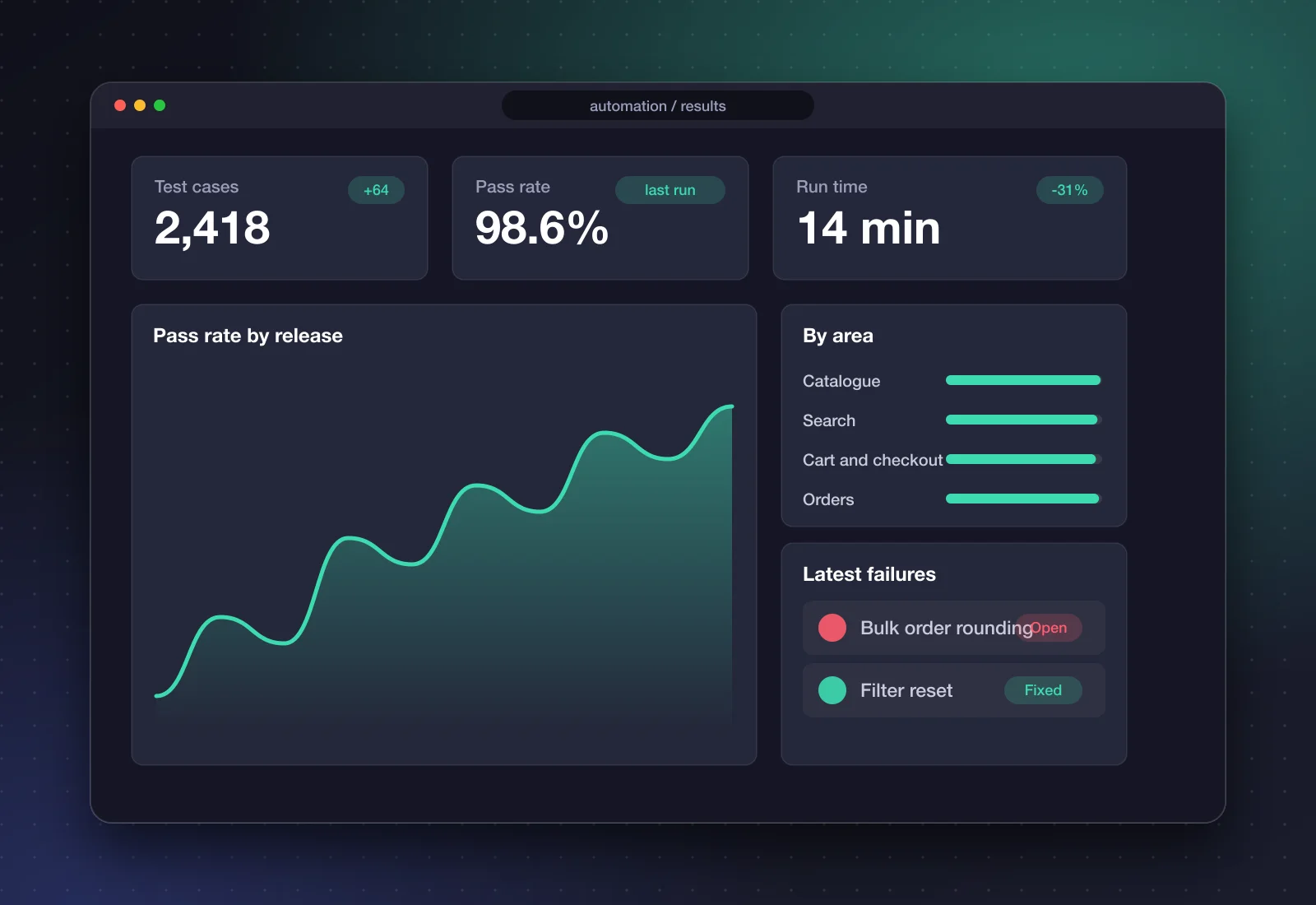Screen dimensions: 1316x905
Task: Click the Run time label
Action: click(x=832, y=187)
